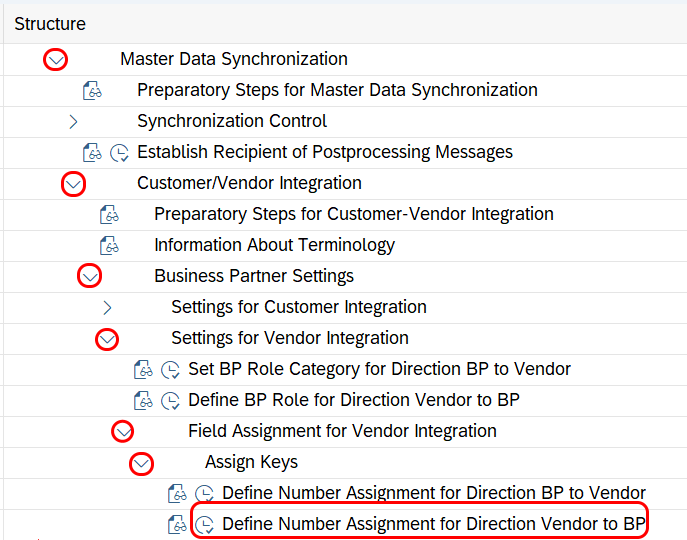Open documentation icon for Number Assignment BP to Vendor

pyautogui.click(x=177, y=494)
